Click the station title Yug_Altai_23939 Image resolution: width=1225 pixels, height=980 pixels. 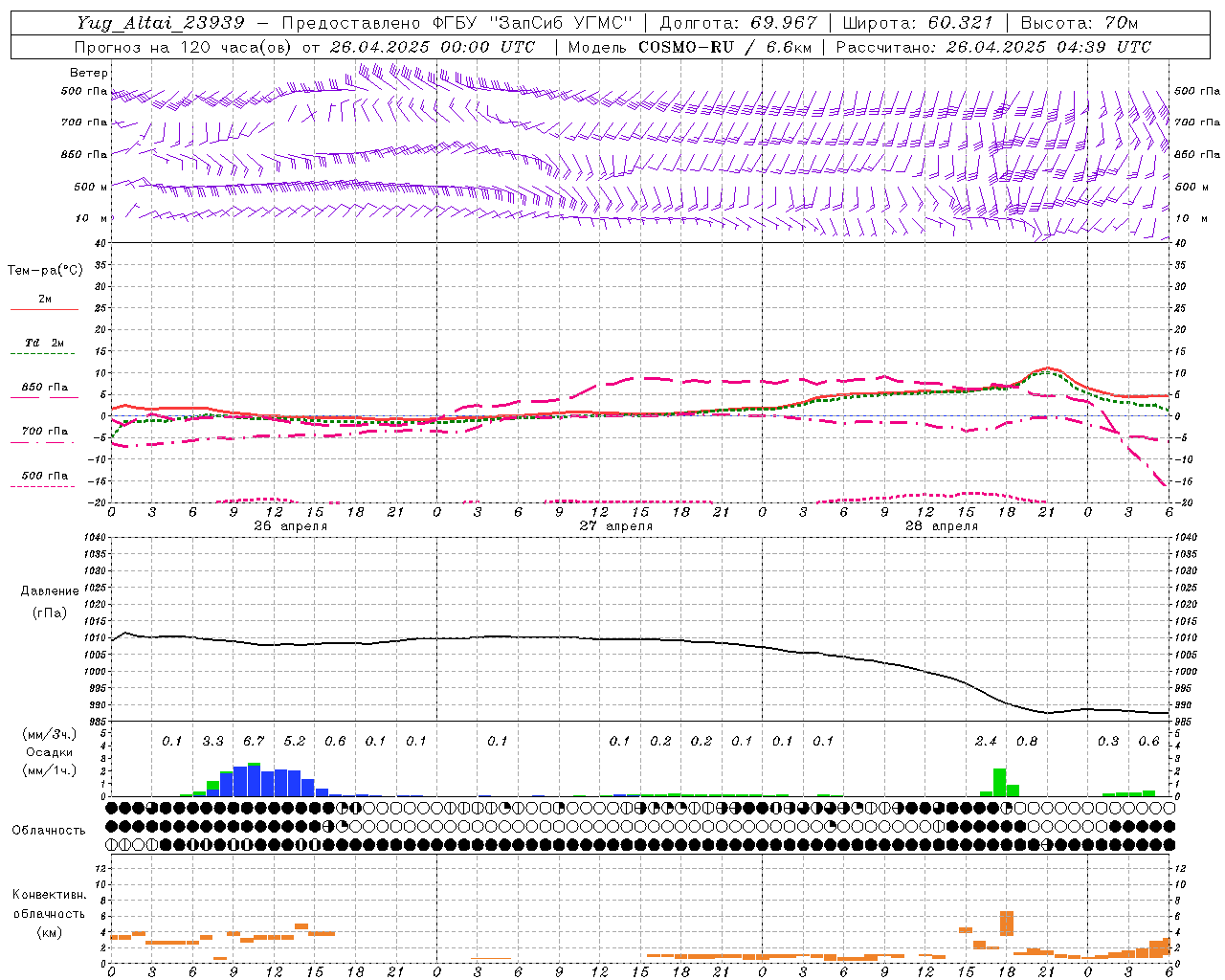(161, 23)
